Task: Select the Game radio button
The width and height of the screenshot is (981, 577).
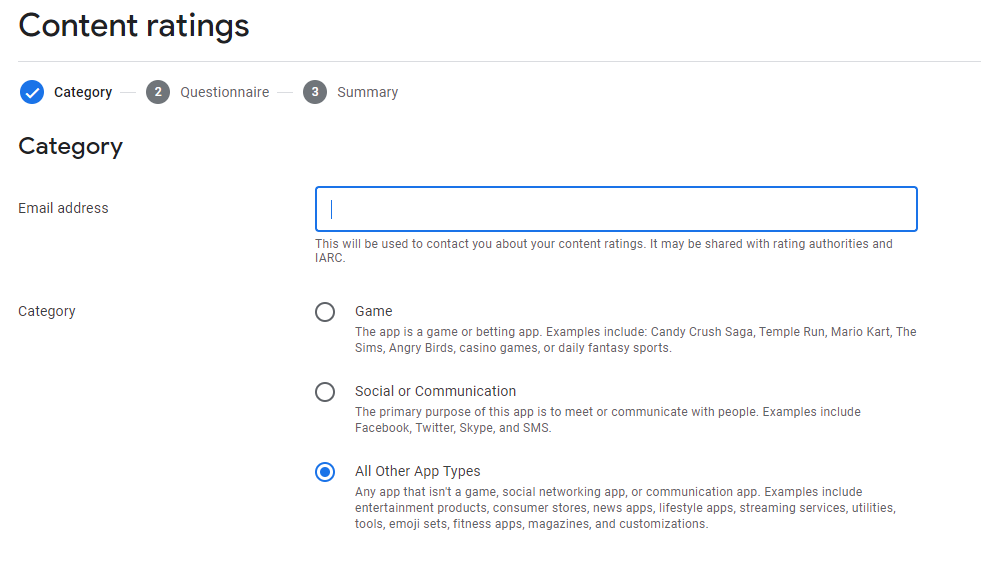Action: (325, 312)
